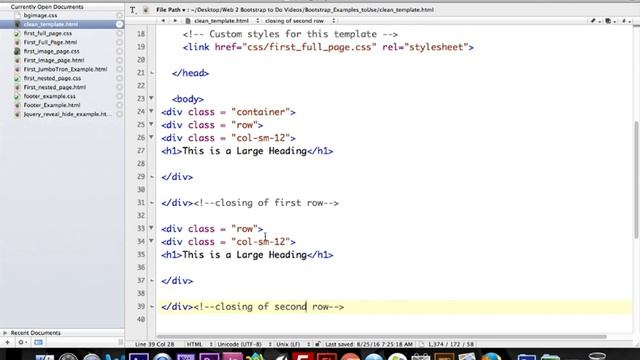This screenshot has height=360, width=640.
Task: Select First_nested_page.html in open documents
Action: 55,87
